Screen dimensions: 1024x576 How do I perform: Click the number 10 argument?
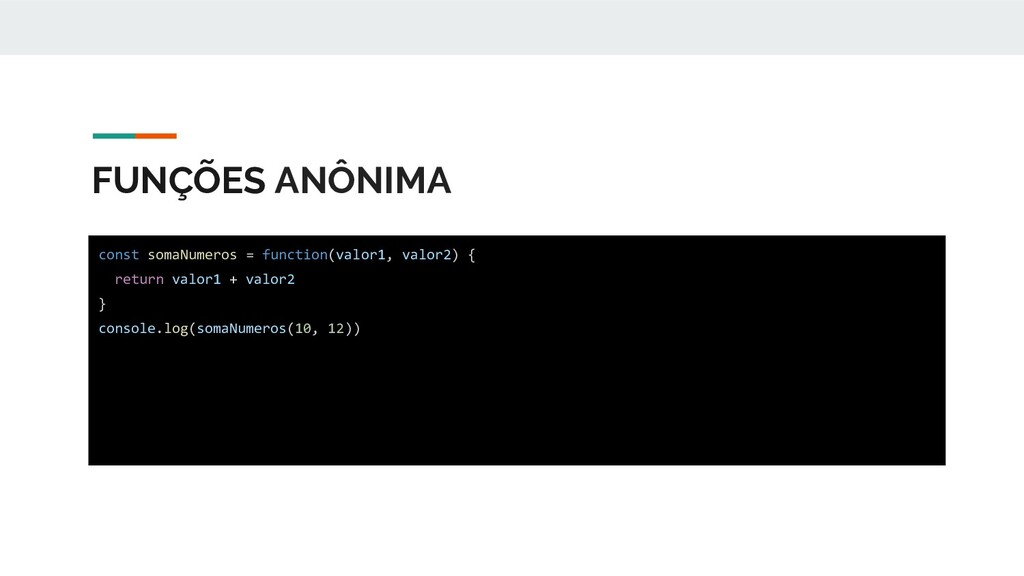coord(303,328)
